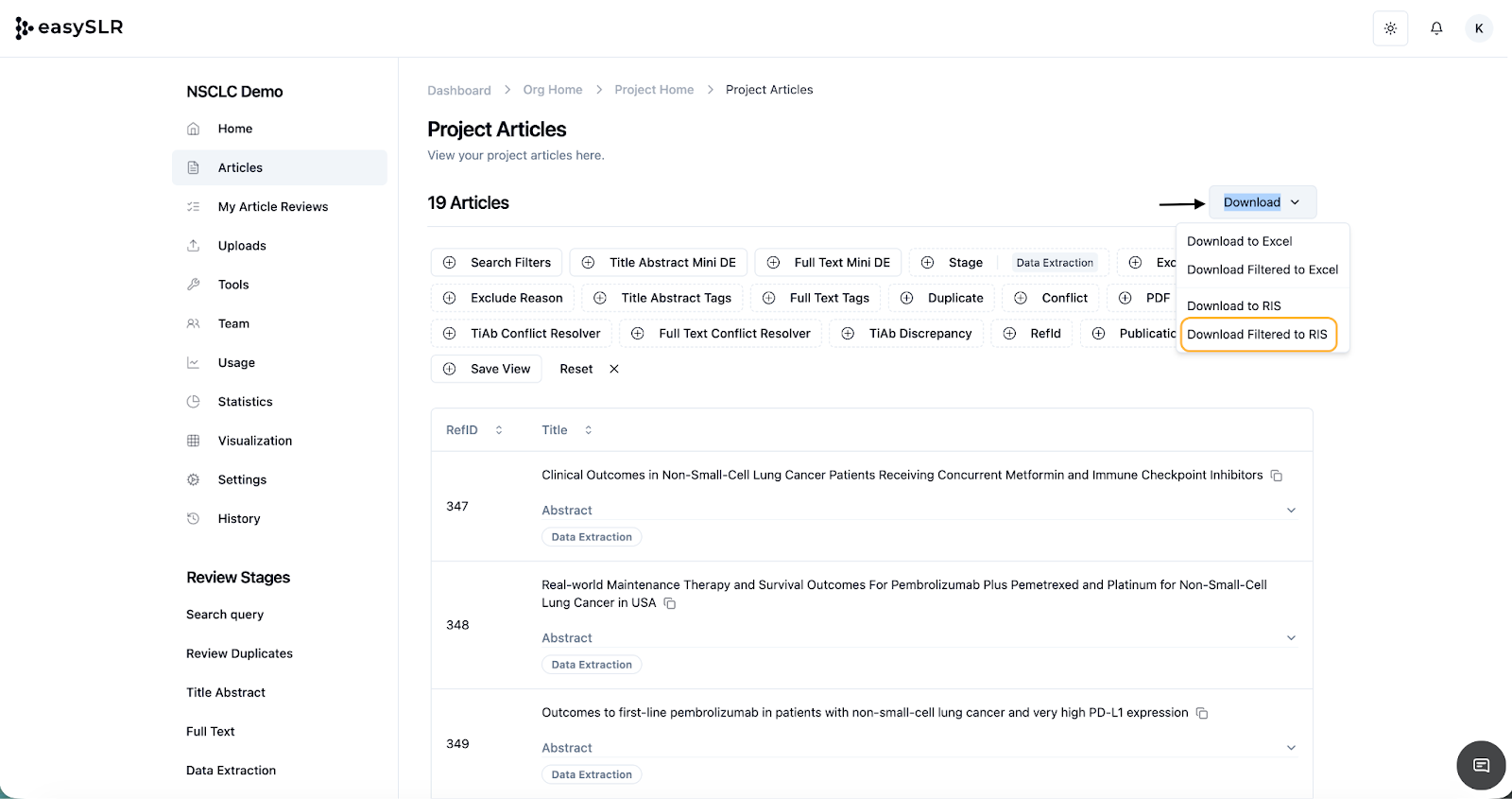The image size is (1512, 799).
Task: Copy title of article 347 icon
Action: [1277, 476]
